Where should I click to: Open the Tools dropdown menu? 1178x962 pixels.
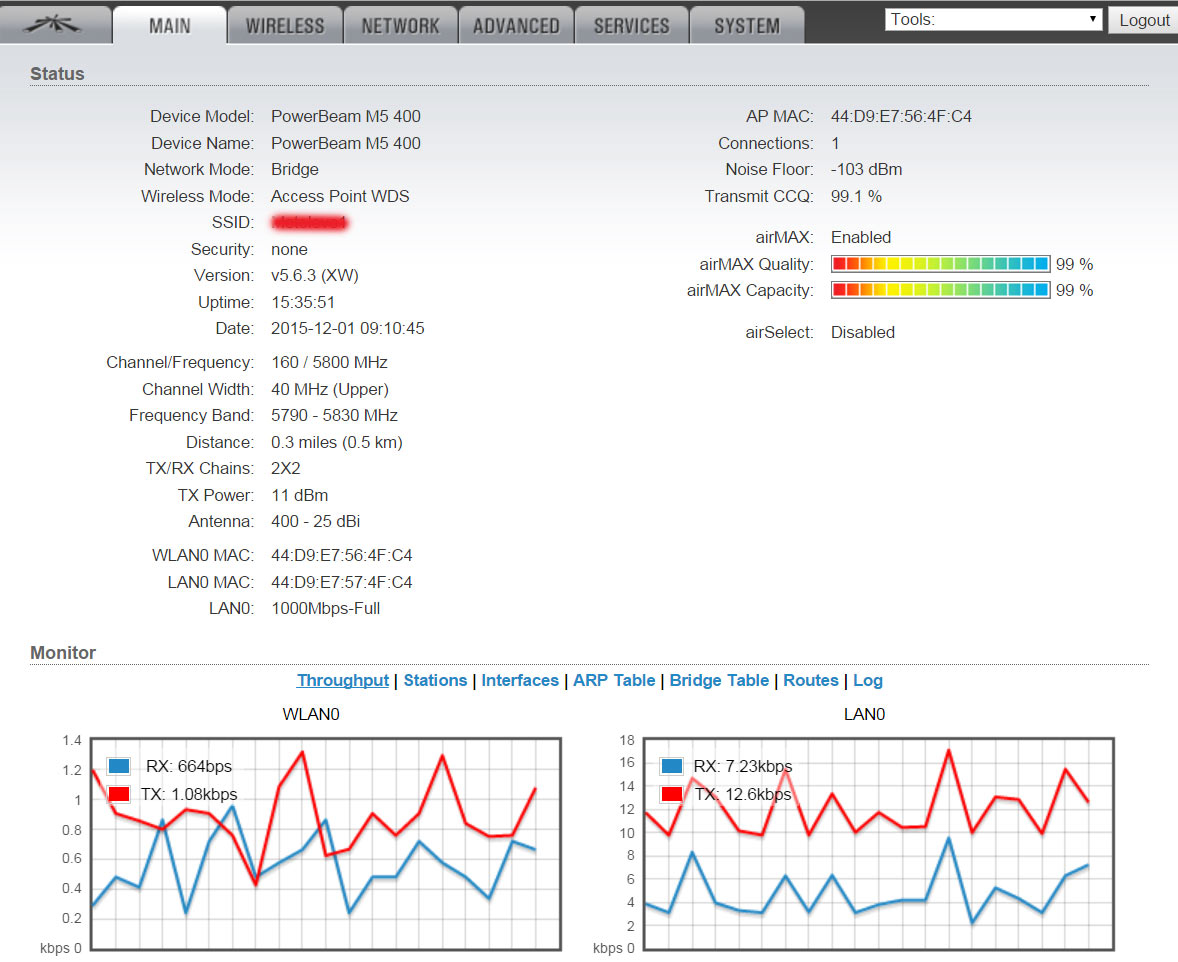click(x=992, y=19)
